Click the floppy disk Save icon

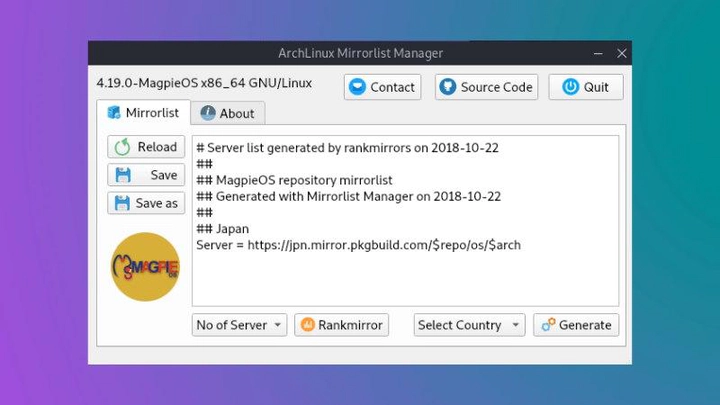tap(122, 175)
